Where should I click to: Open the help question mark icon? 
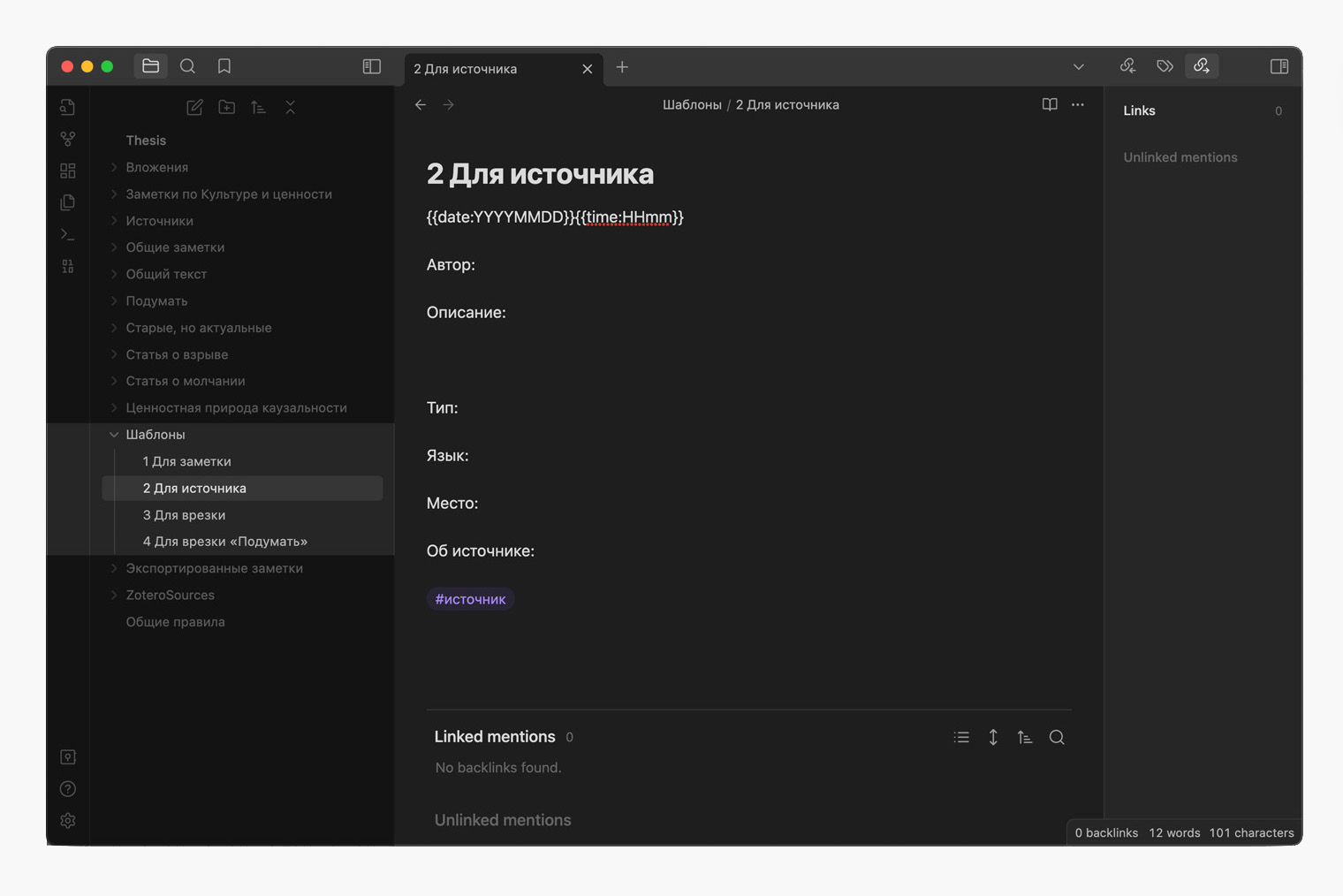68,789
